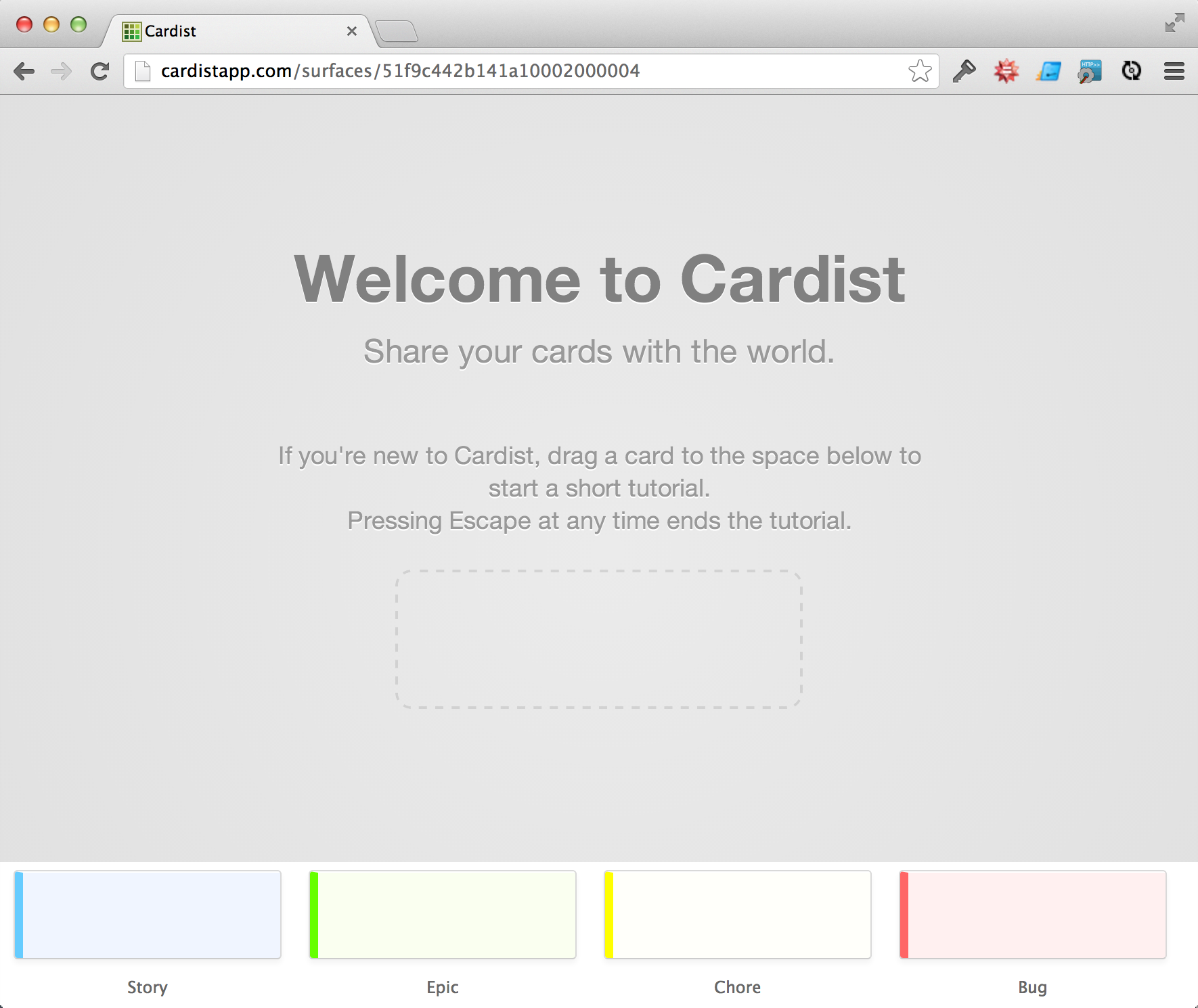Open the blue slanted-card extension icon
The image size is (1198, 1008).
1048,71
